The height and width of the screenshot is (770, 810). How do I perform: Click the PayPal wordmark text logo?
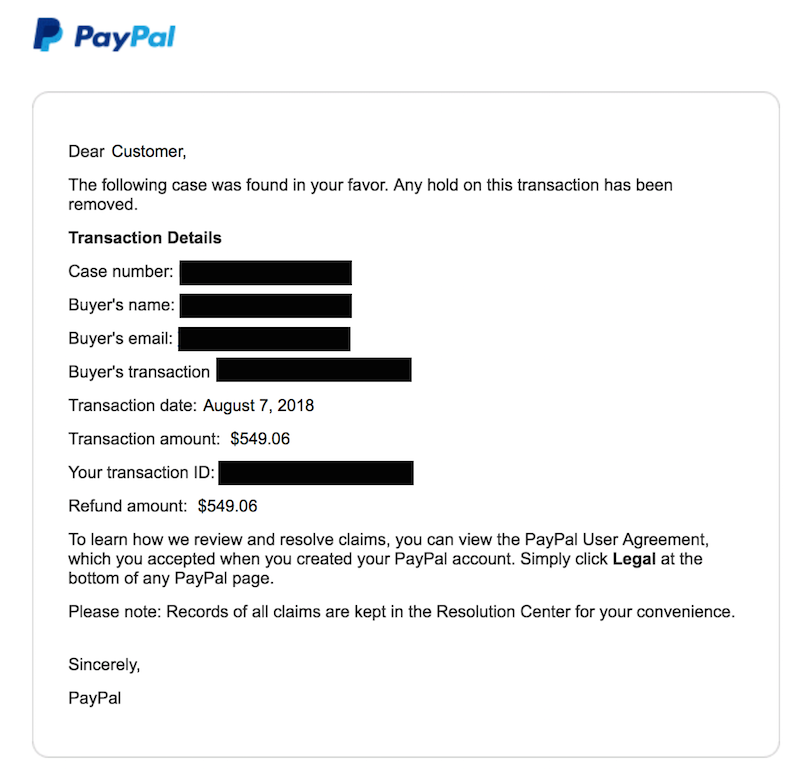tap(125, 38)
